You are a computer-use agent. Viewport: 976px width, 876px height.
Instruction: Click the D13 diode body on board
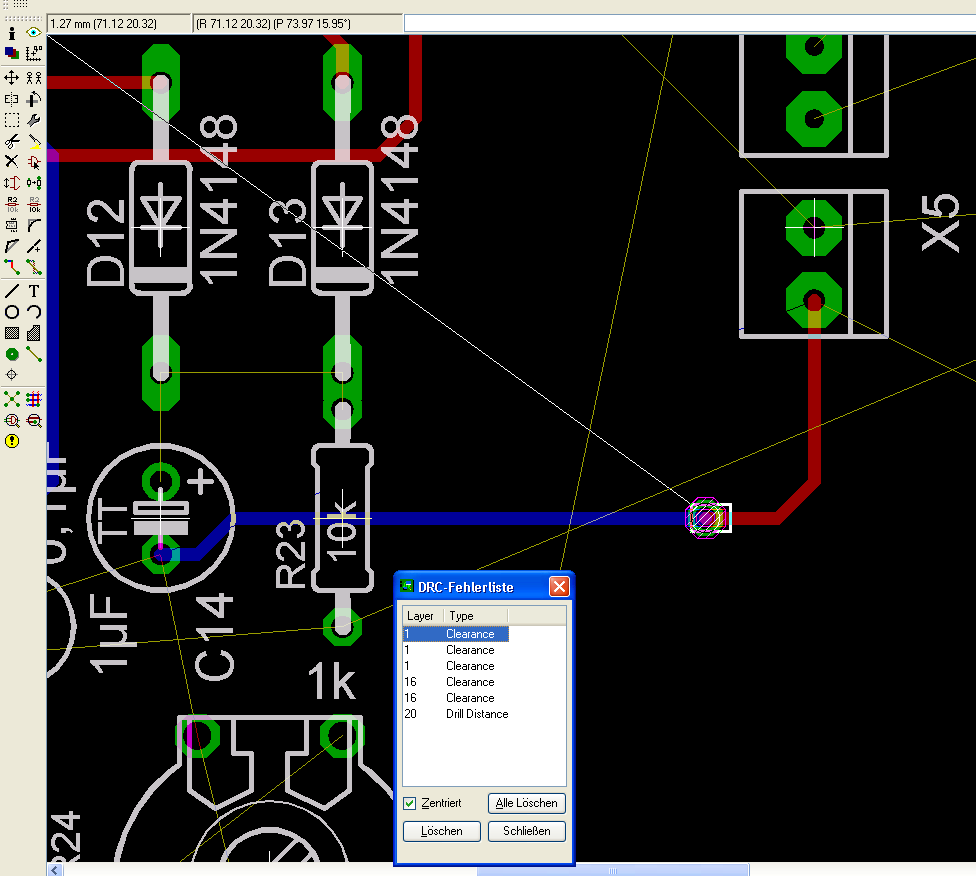point(342,227)
